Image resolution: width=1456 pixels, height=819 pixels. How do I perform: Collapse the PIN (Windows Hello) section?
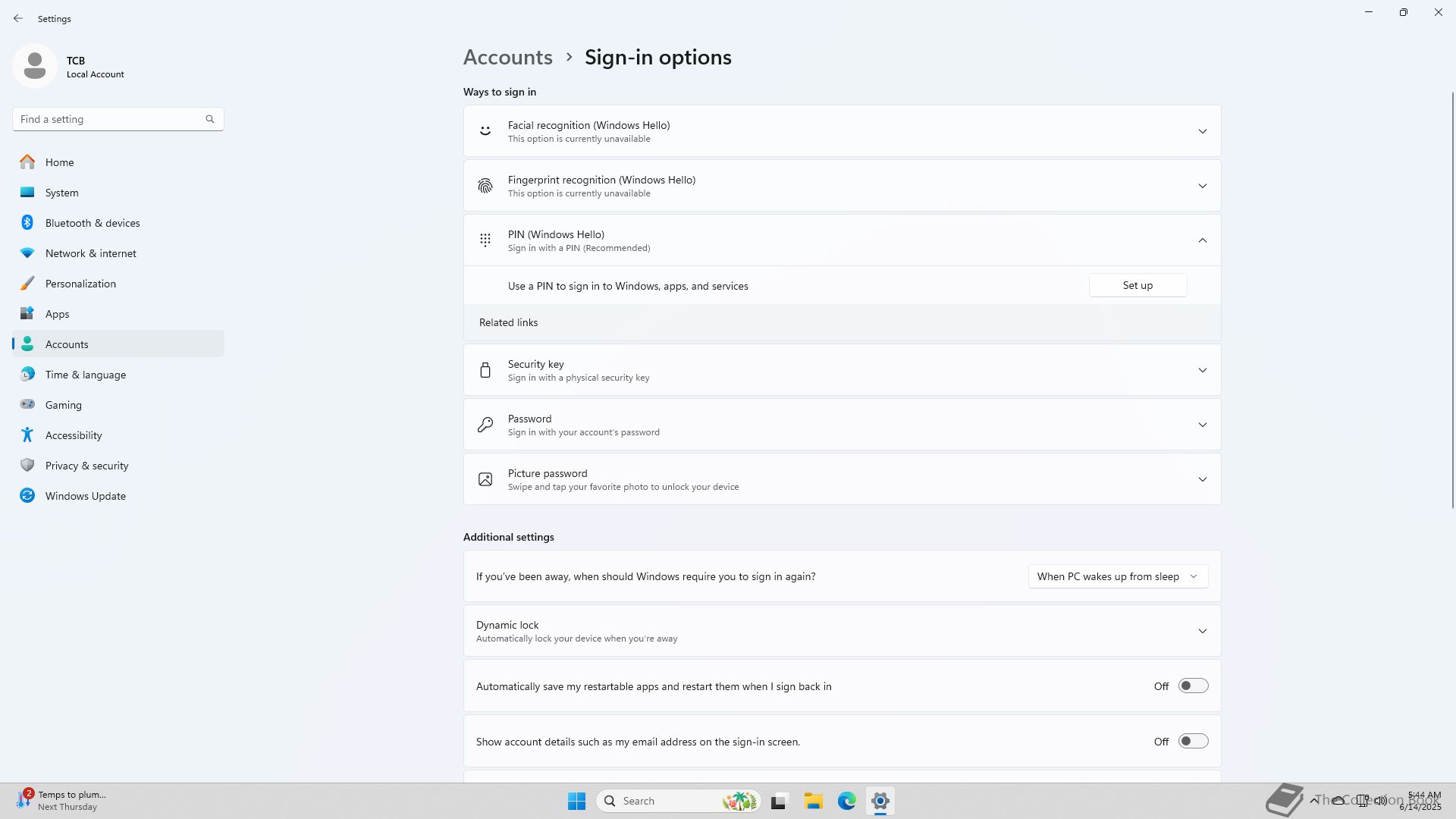pos(1202,240)
